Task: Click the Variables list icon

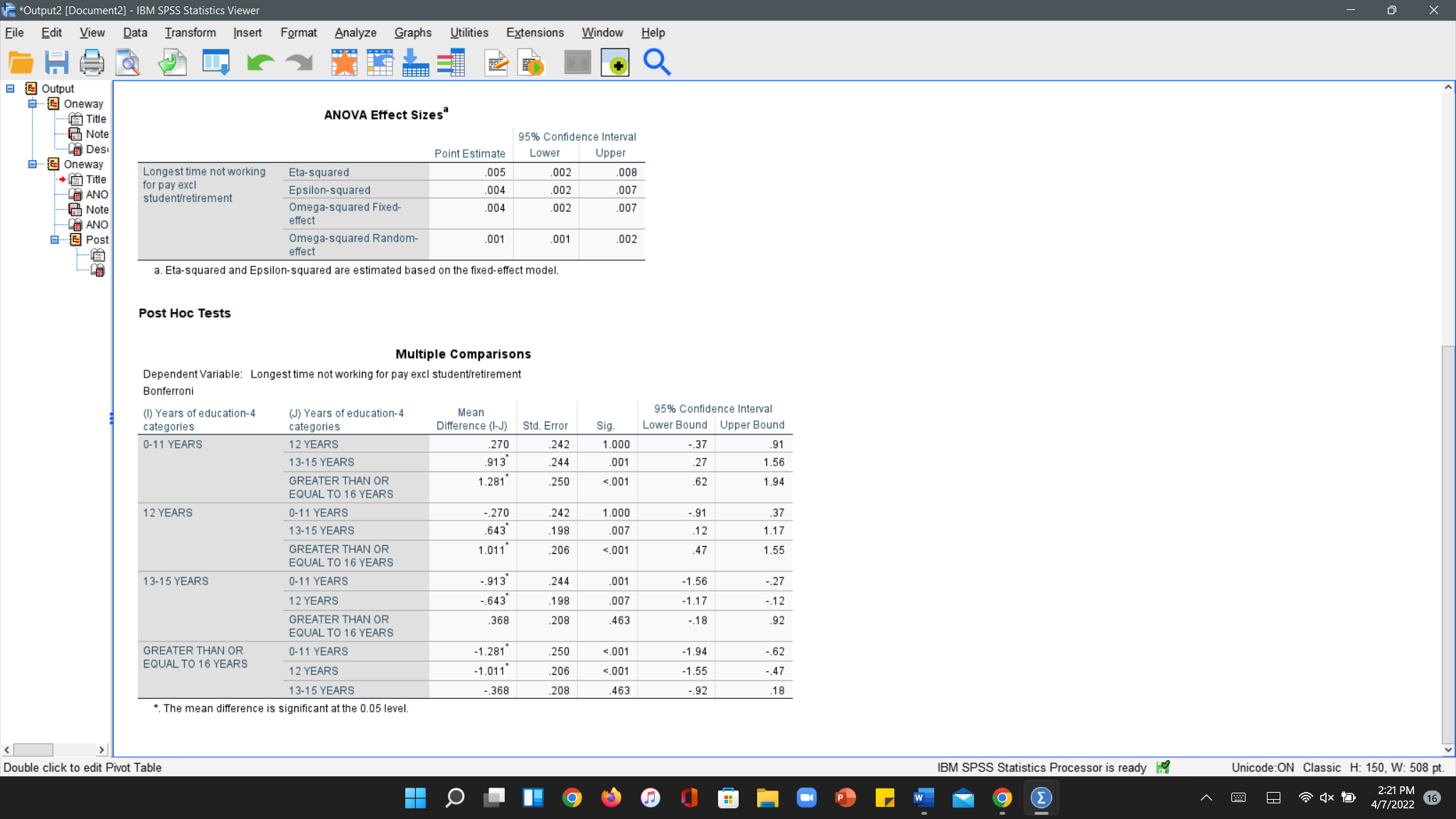Action: (451, 63)
